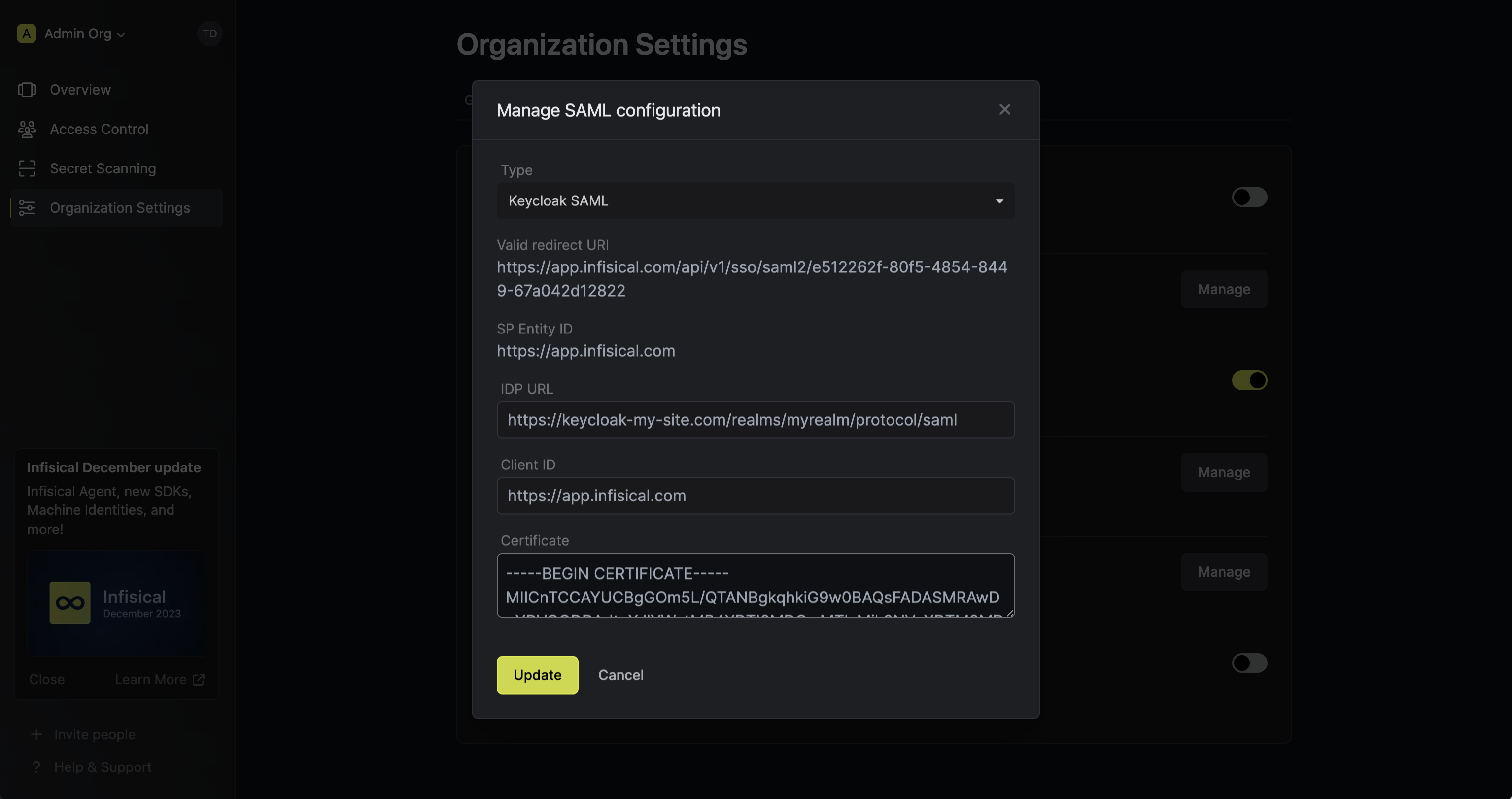The height and width of the screenshot is (799, 1512).
Task: Click the Infisical December 2023 thumbnail
Action: [117, 603]
